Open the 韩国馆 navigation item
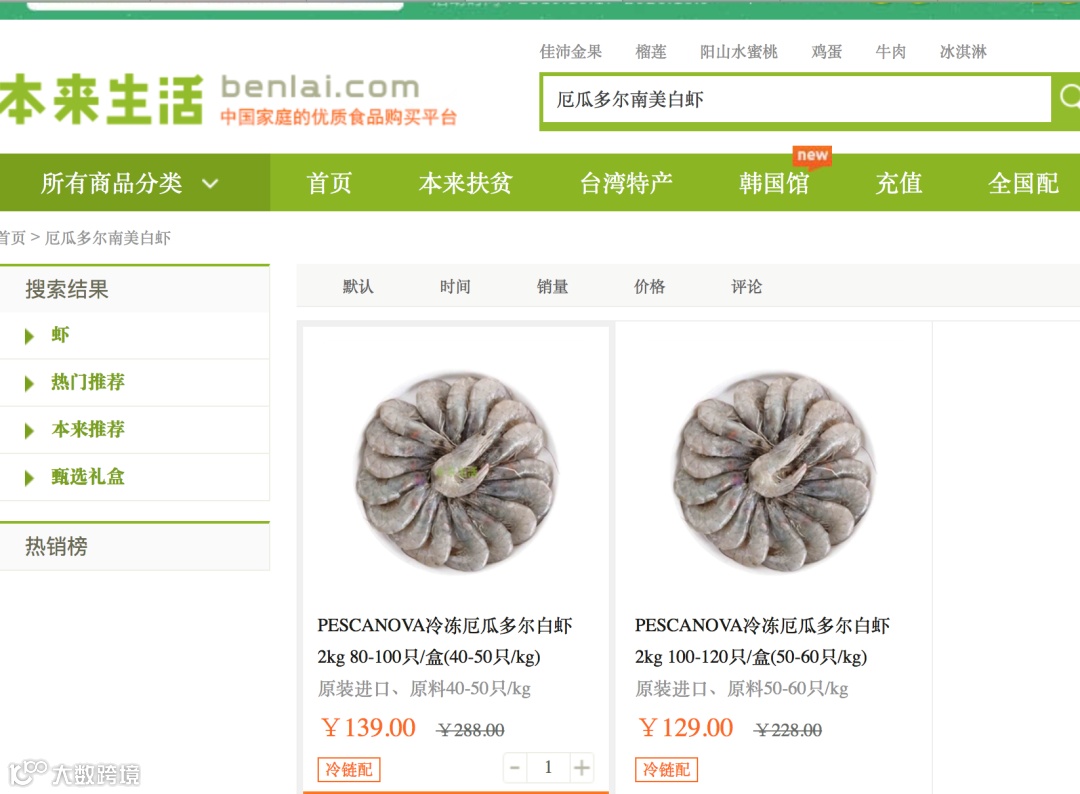This screenshot has width=1080, height=794. (773, 183)
